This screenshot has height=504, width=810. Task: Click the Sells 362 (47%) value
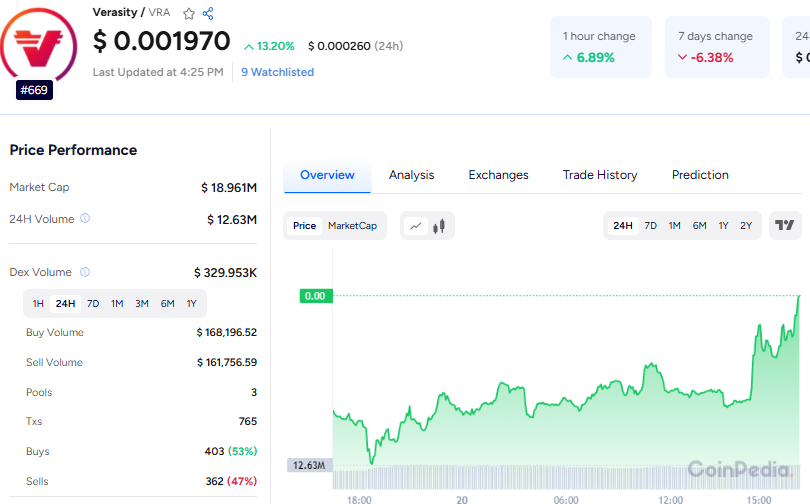pos(231,481)
